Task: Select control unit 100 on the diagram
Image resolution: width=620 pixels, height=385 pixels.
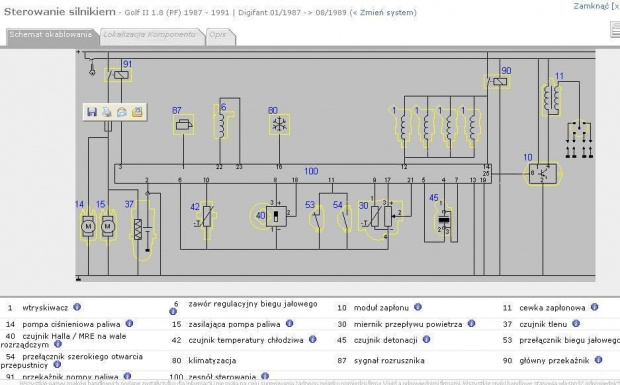Action: pyautogui.click(x=303, y=174)
